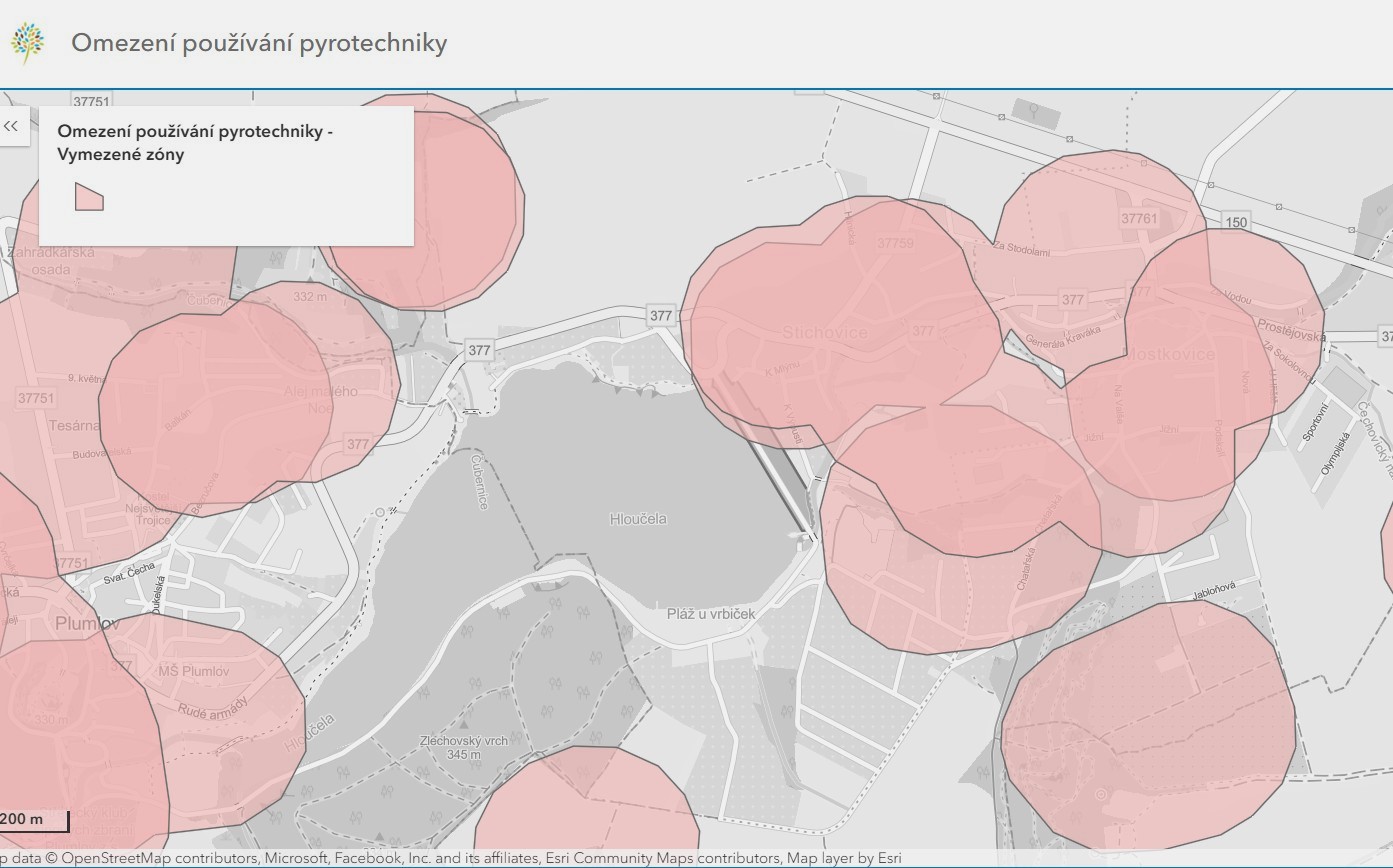
Task: Click the 37759 road shield in Stichovice
Action: point(895,243)
